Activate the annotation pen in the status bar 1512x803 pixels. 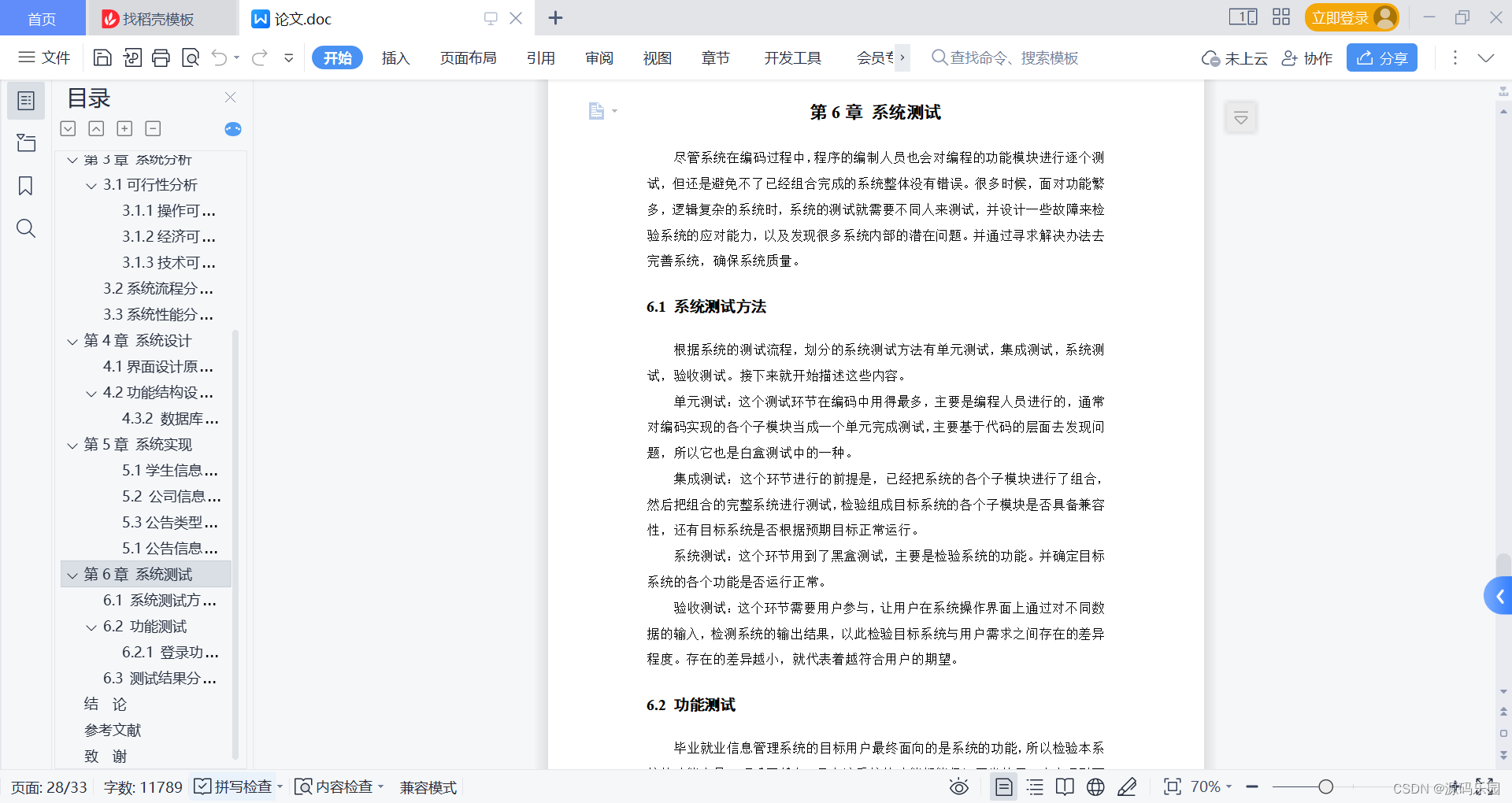click(1128, 786)
